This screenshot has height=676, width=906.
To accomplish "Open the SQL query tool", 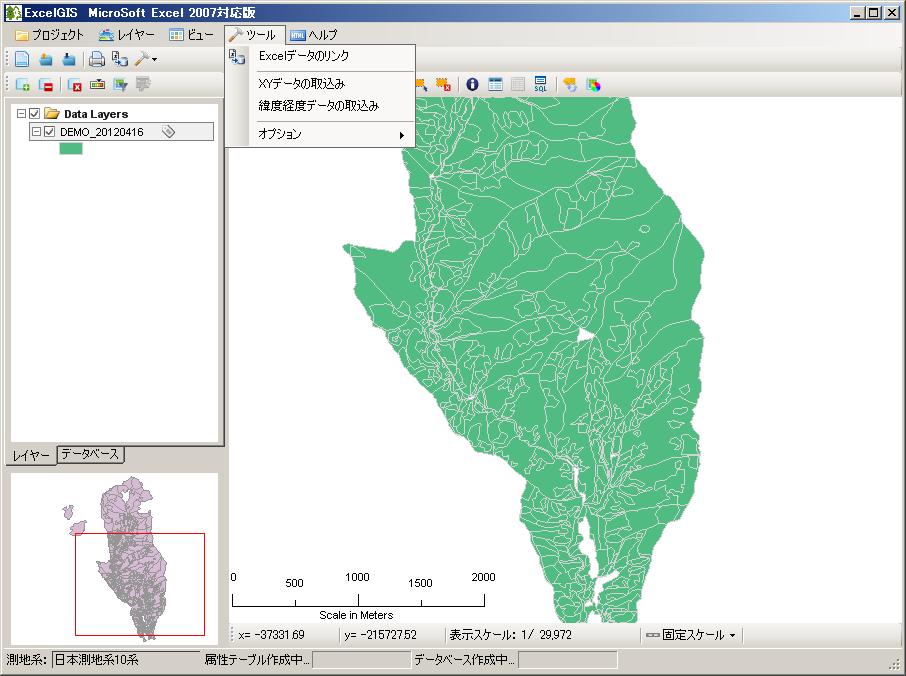I will point(540,84).
